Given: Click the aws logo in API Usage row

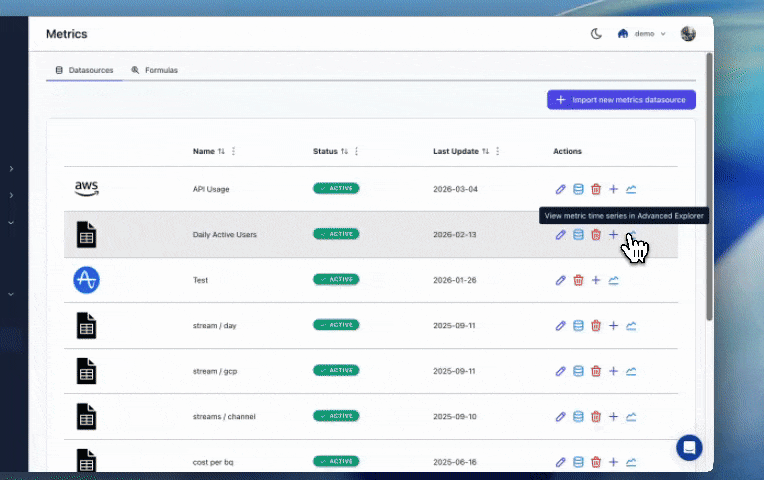Looking at the screenshot, I should pos(86,189).
